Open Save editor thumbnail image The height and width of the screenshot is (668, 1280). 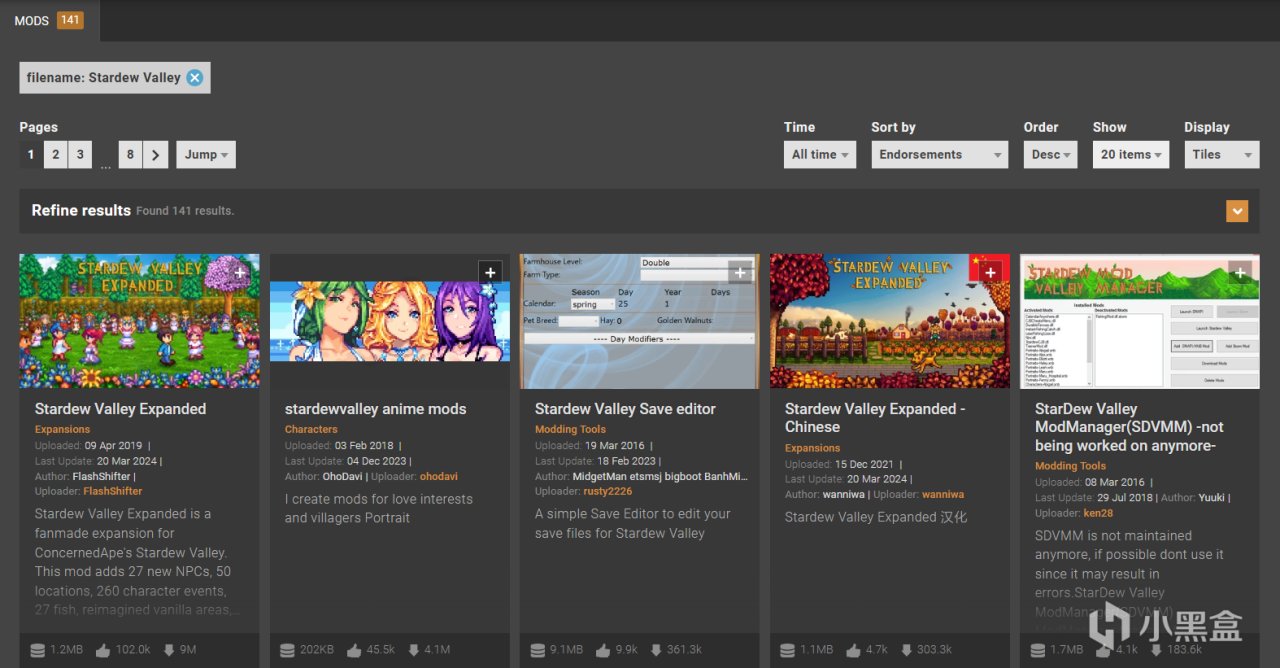pyautogui.click(x=639, y=320)
